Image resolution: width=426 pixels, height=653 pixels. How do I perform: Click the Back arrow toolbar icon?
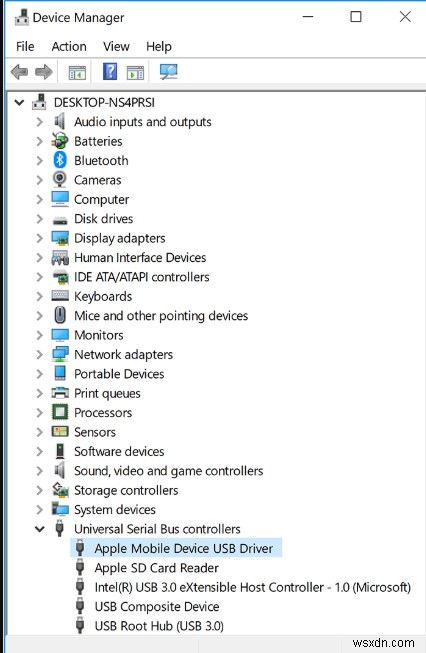pos(19,72)
